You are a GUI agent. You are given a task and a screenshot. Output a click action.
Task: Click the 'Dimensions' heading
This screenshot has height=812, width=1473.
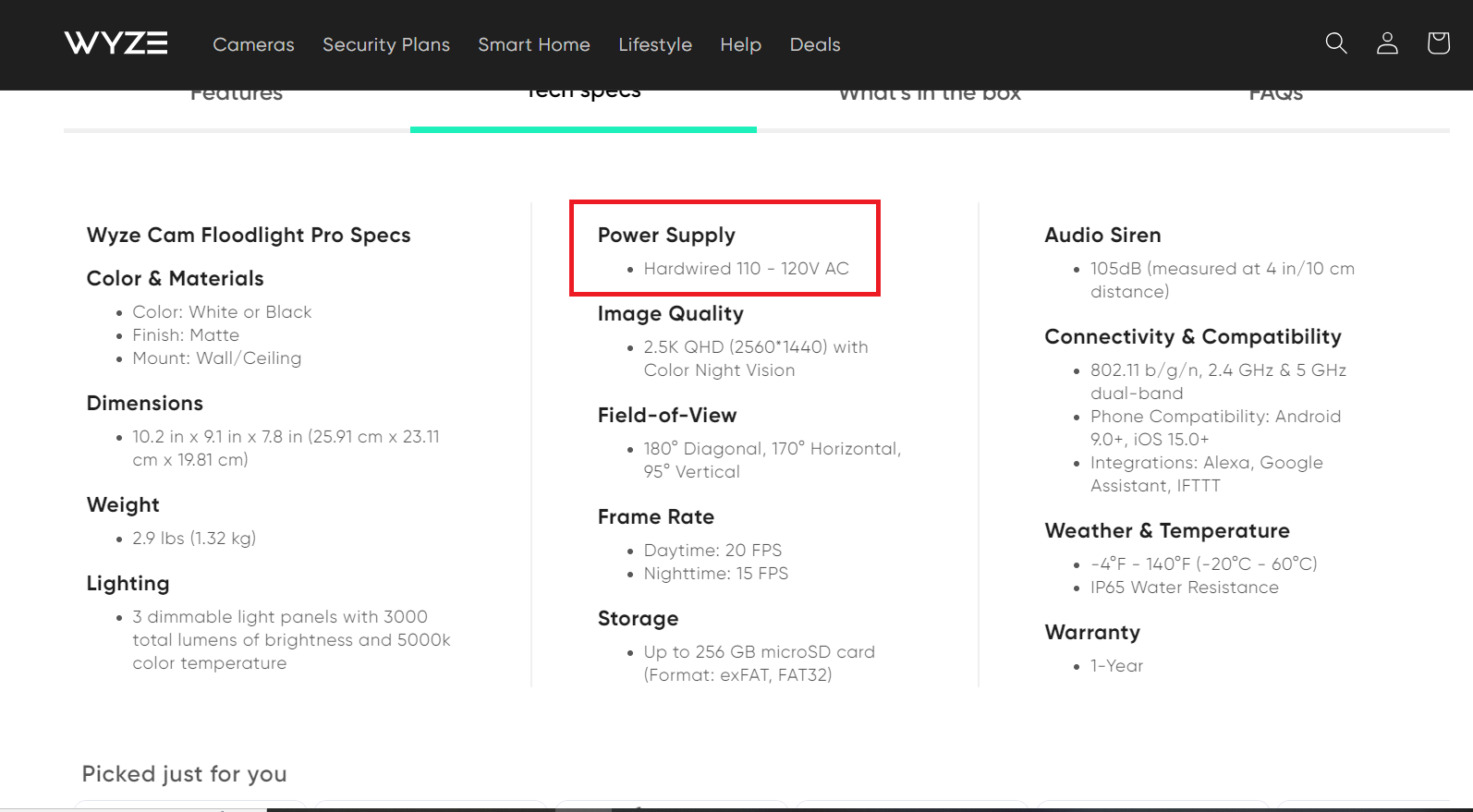pyautogui.click(x=145, y=404)
